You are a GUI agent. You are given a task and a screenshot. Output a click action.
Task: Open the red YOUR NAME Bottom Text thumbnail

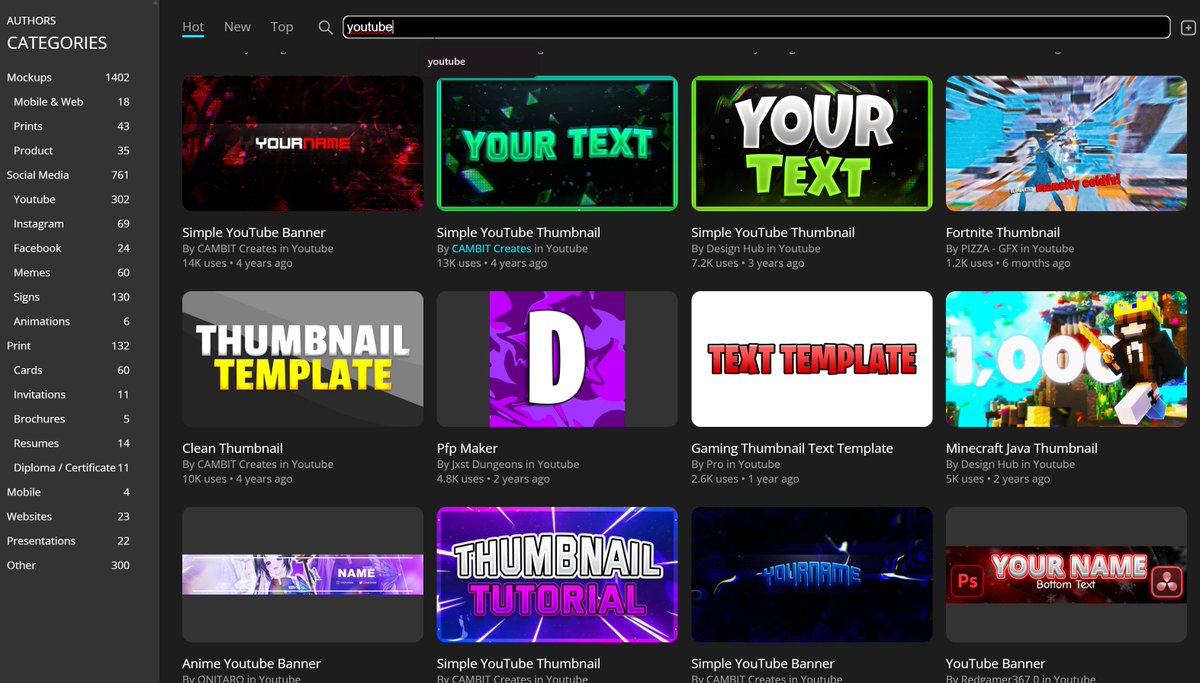tap(1067, 575)
